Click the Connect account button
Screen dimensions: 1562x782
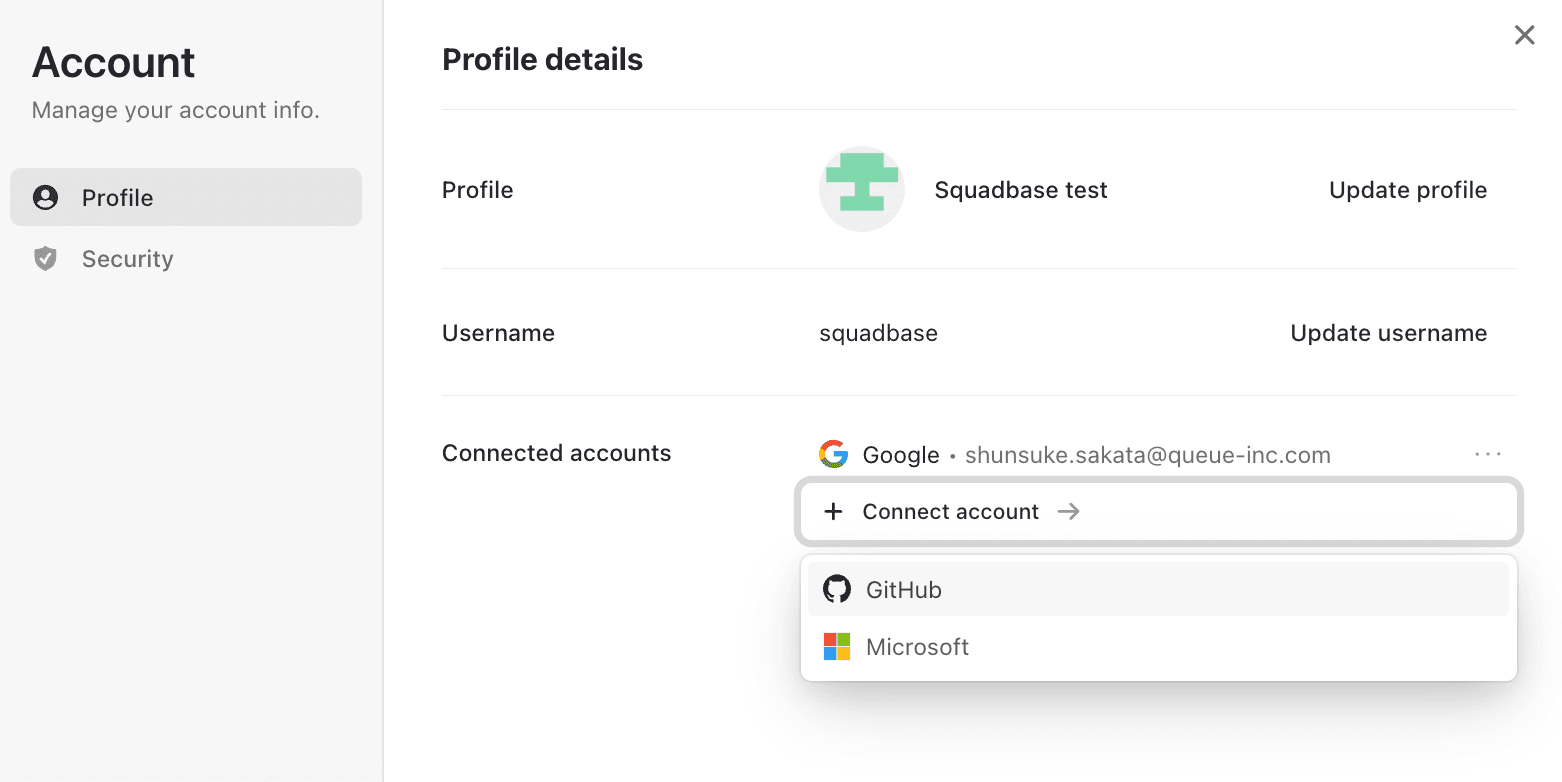coord(950,511)
